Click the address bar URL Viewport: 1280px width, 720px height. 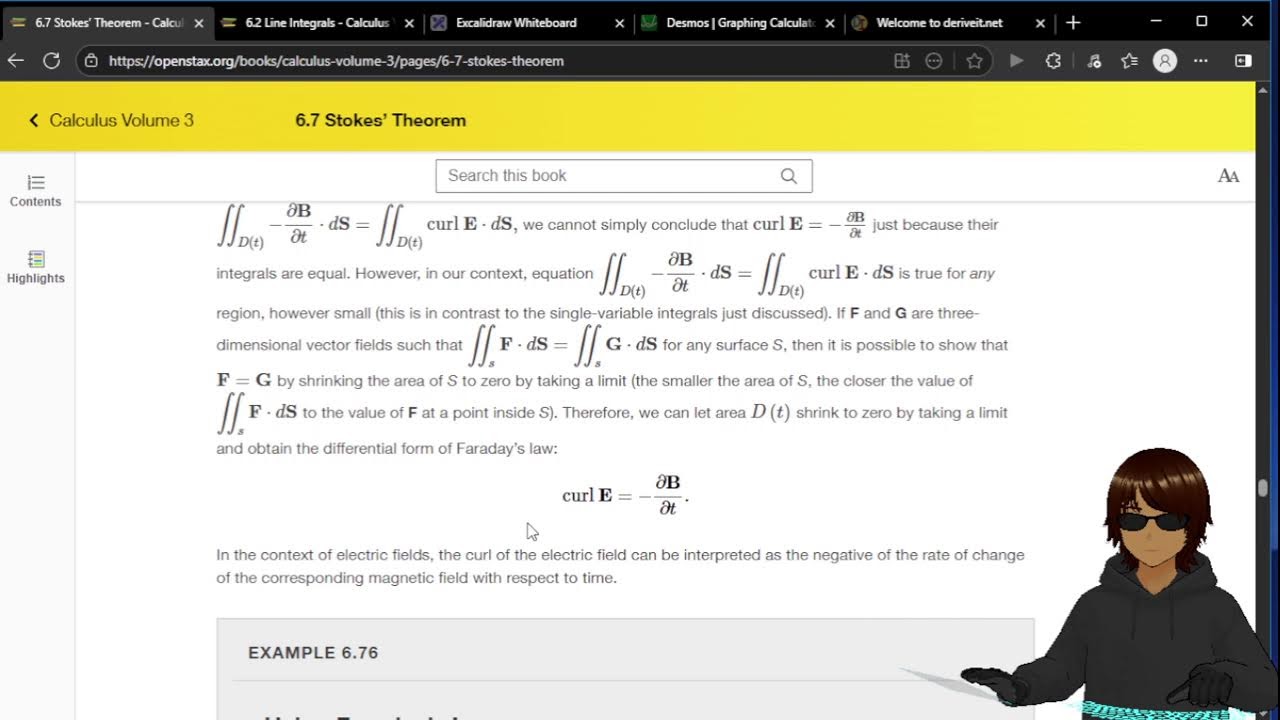336,61
